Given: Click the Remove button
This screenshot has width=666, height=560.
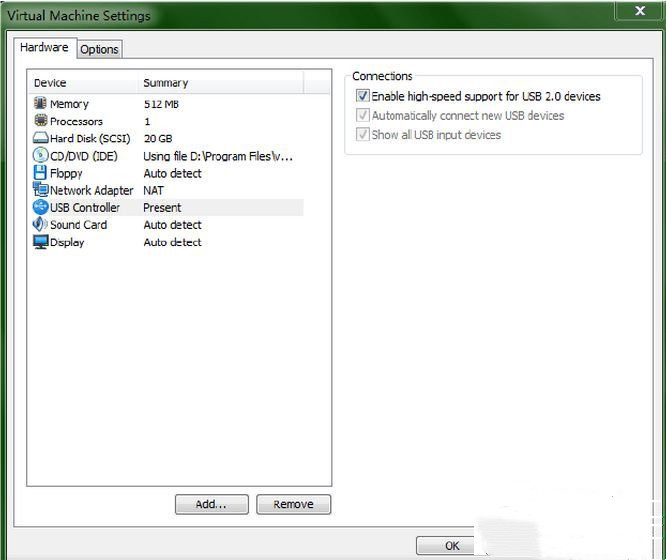Looking at the screenshot, I should pyautogui.click(x=293, y=505).
